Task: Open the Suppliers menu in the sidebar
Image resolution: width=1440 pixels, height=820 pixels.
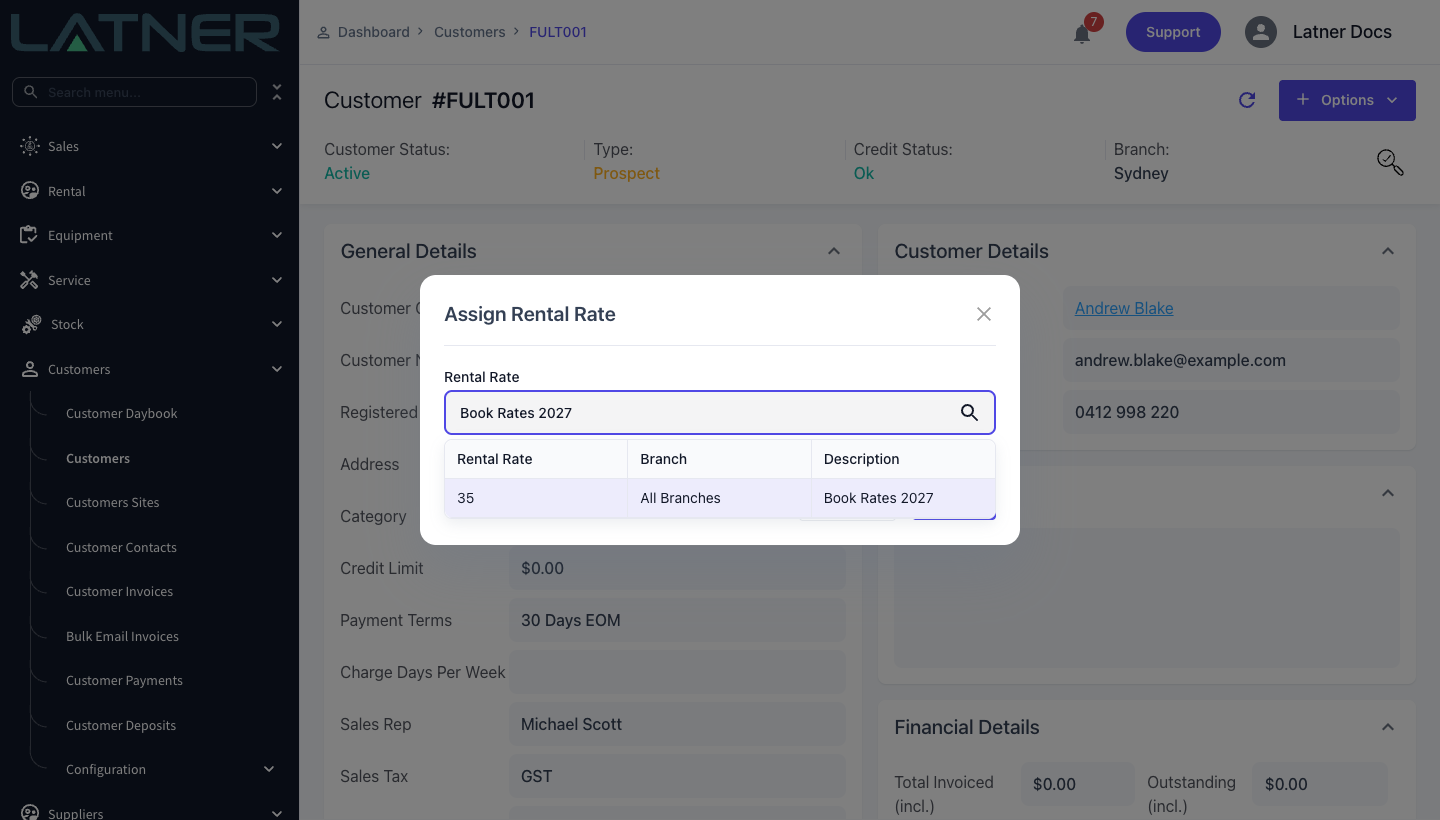Action: [76, 813]
